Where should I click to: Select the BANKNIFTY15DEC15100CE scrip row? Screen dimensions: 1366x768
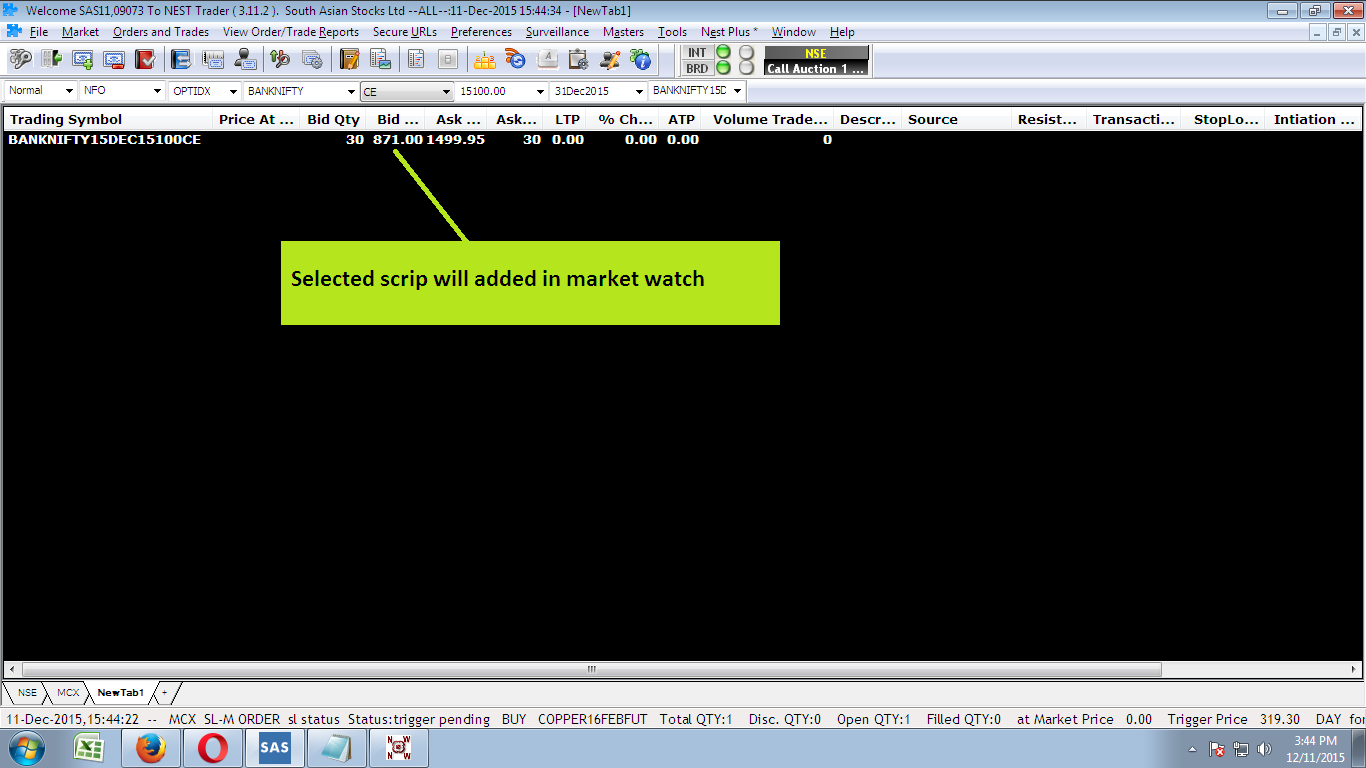click(x=682, y=140)
